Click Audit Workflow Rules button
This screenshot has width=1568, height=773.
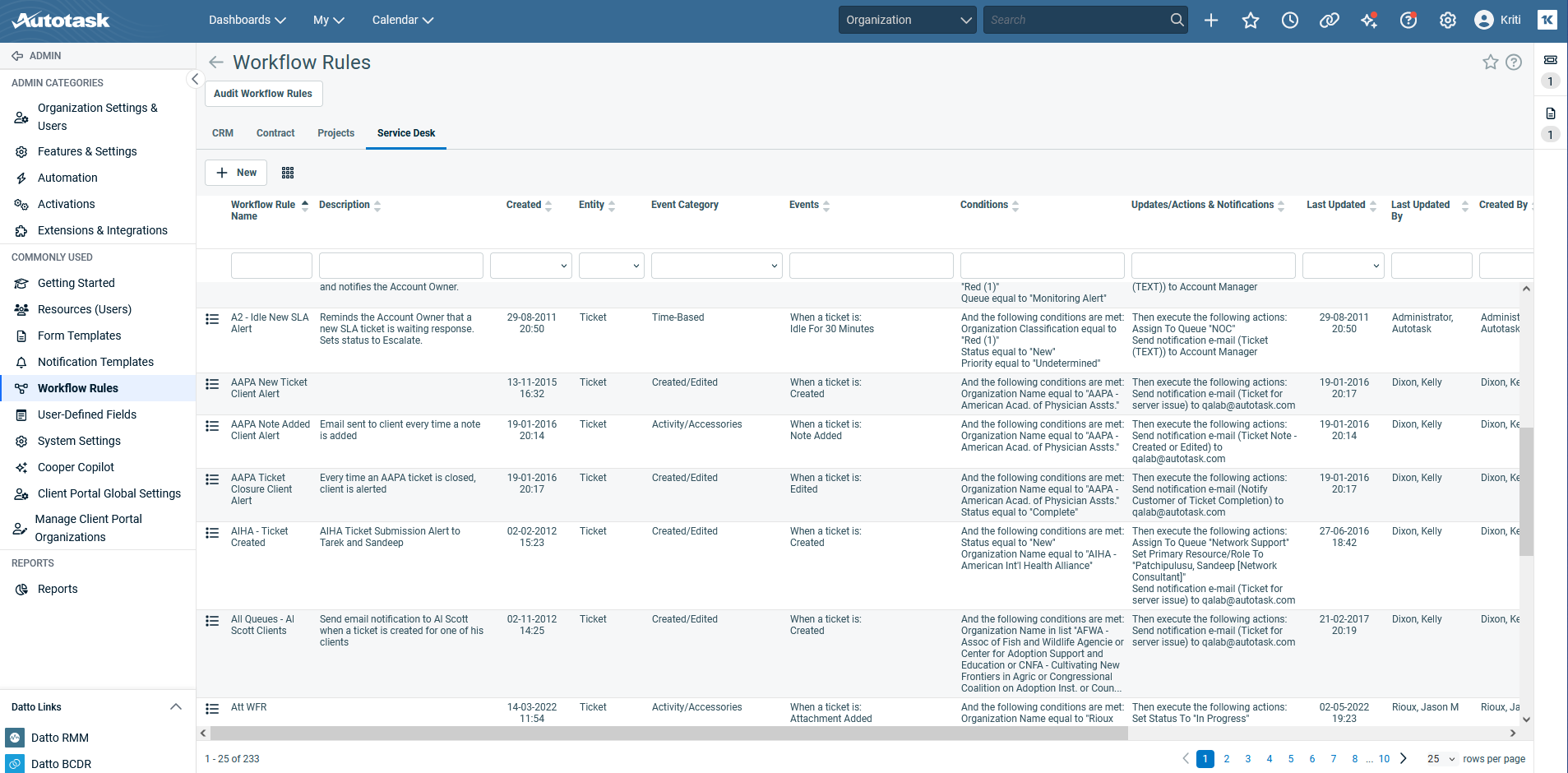coord(263,94)
